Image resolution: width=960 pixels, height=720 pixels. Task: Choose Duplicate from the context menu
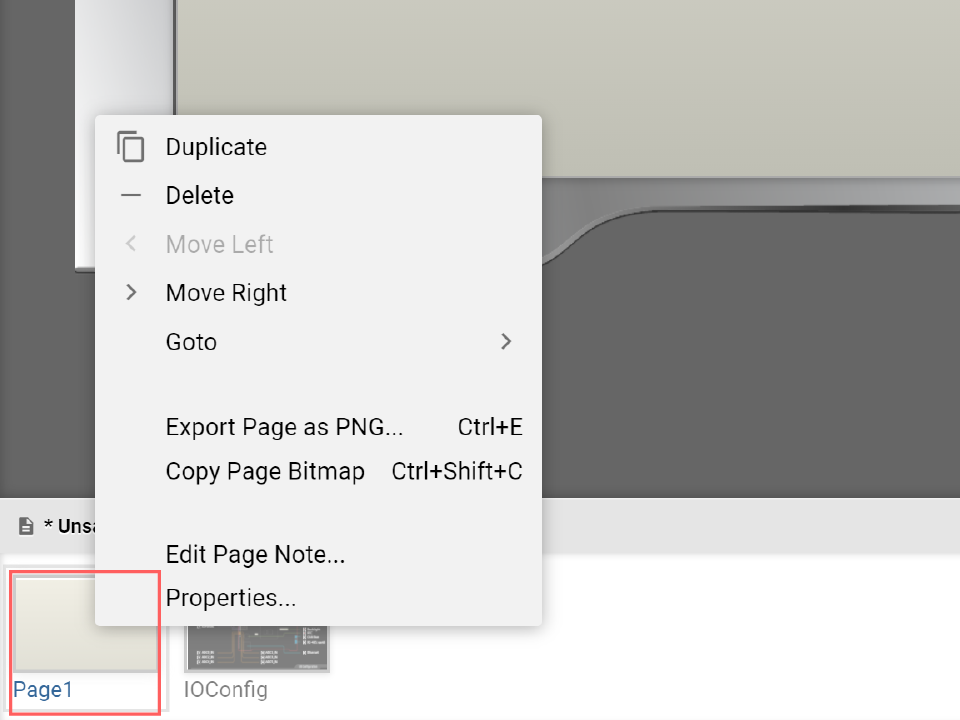216,147
